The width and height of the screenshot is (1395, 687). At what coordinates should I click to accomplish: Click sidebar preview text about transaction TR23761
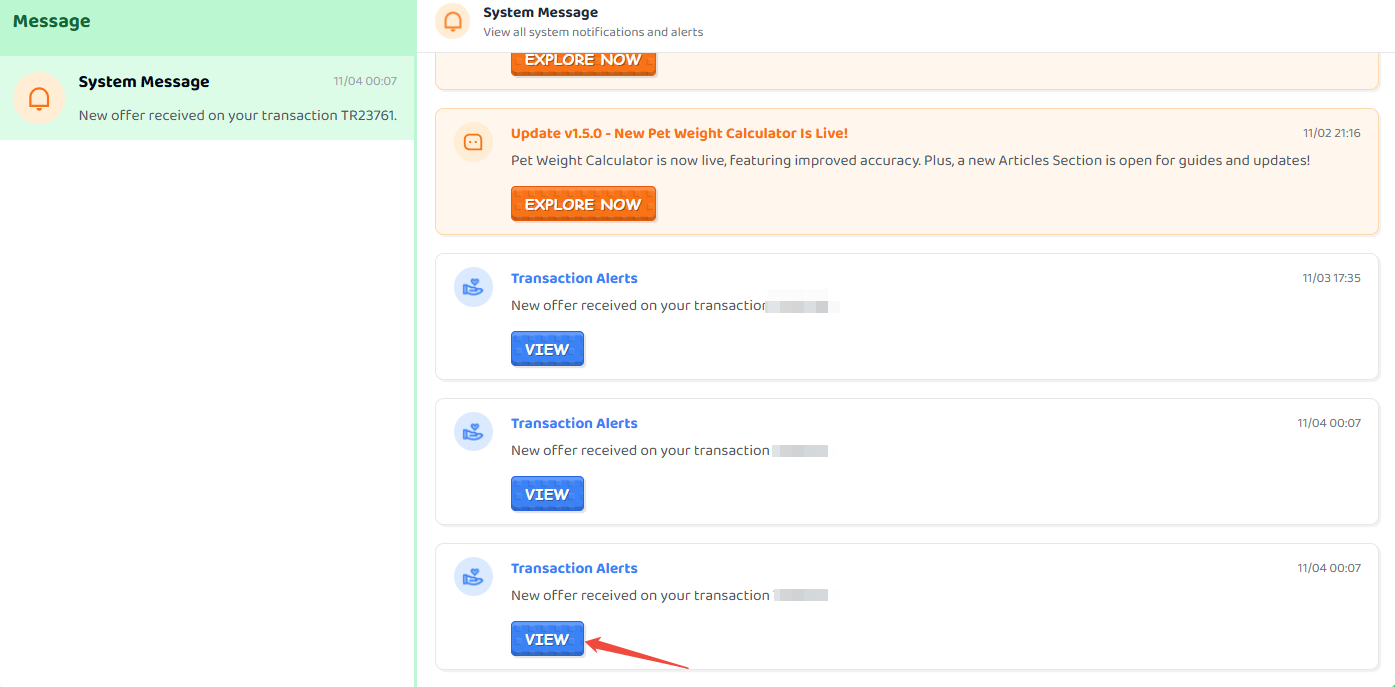[238, 115]
